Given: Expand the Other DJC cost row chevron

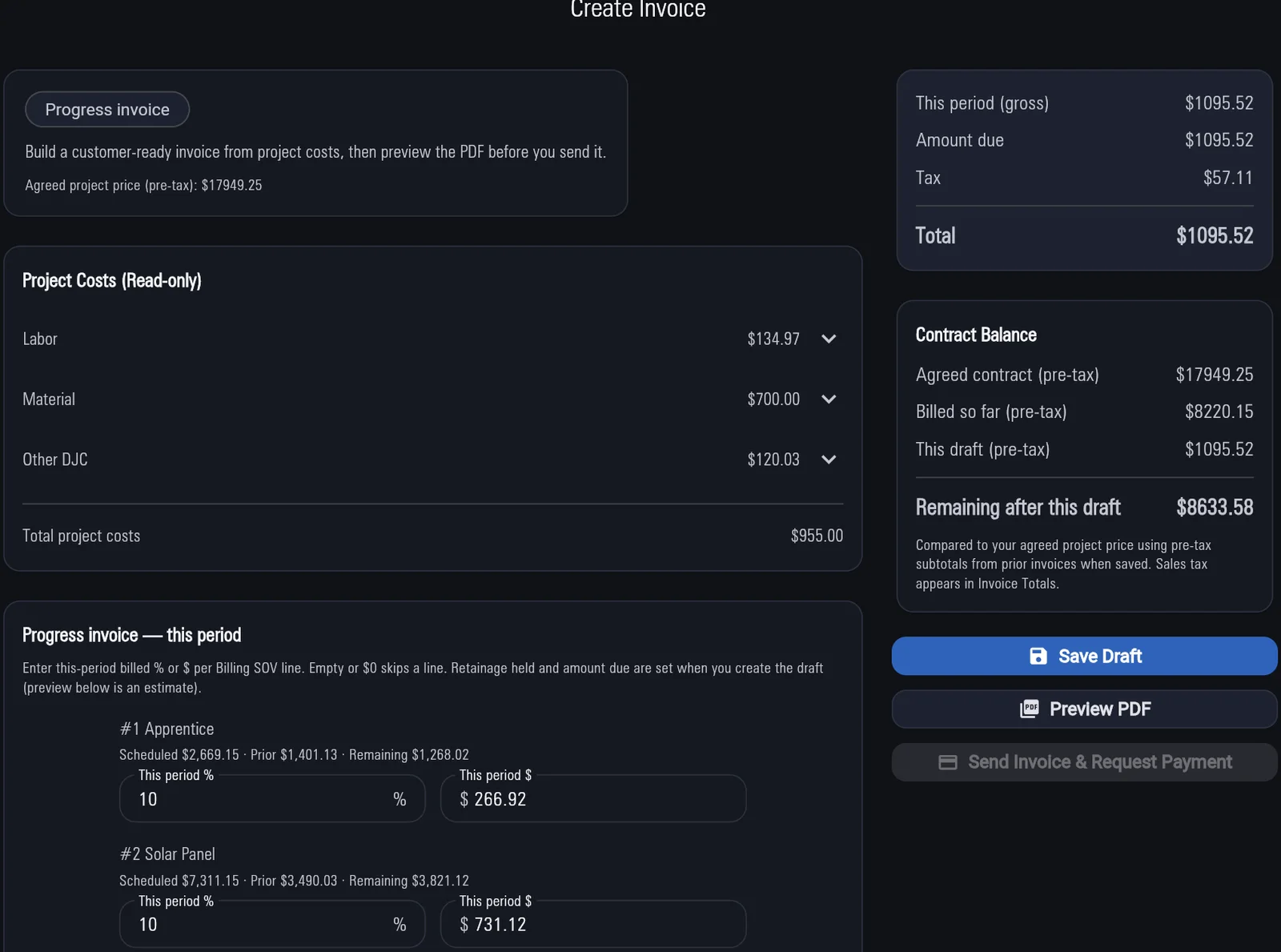Looking at the screenshot, I should pos(829,460).
